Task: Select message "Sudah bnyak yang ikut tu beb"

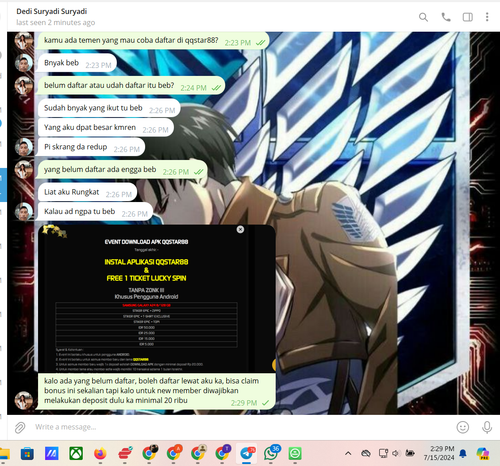Action: coord(109,108)
